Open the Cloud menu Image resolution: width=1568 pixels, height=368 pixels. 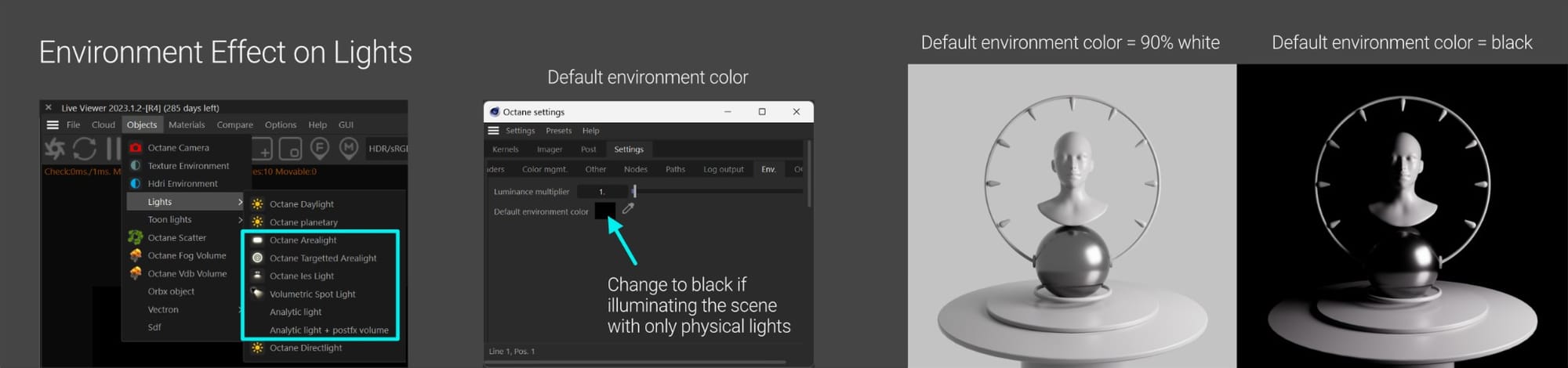click(x=103, y=124)
